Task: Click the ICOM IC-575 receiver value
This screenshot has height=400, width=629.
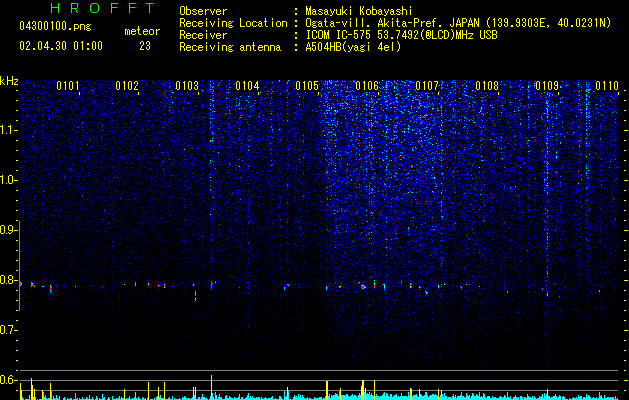Action: [401, 35]
